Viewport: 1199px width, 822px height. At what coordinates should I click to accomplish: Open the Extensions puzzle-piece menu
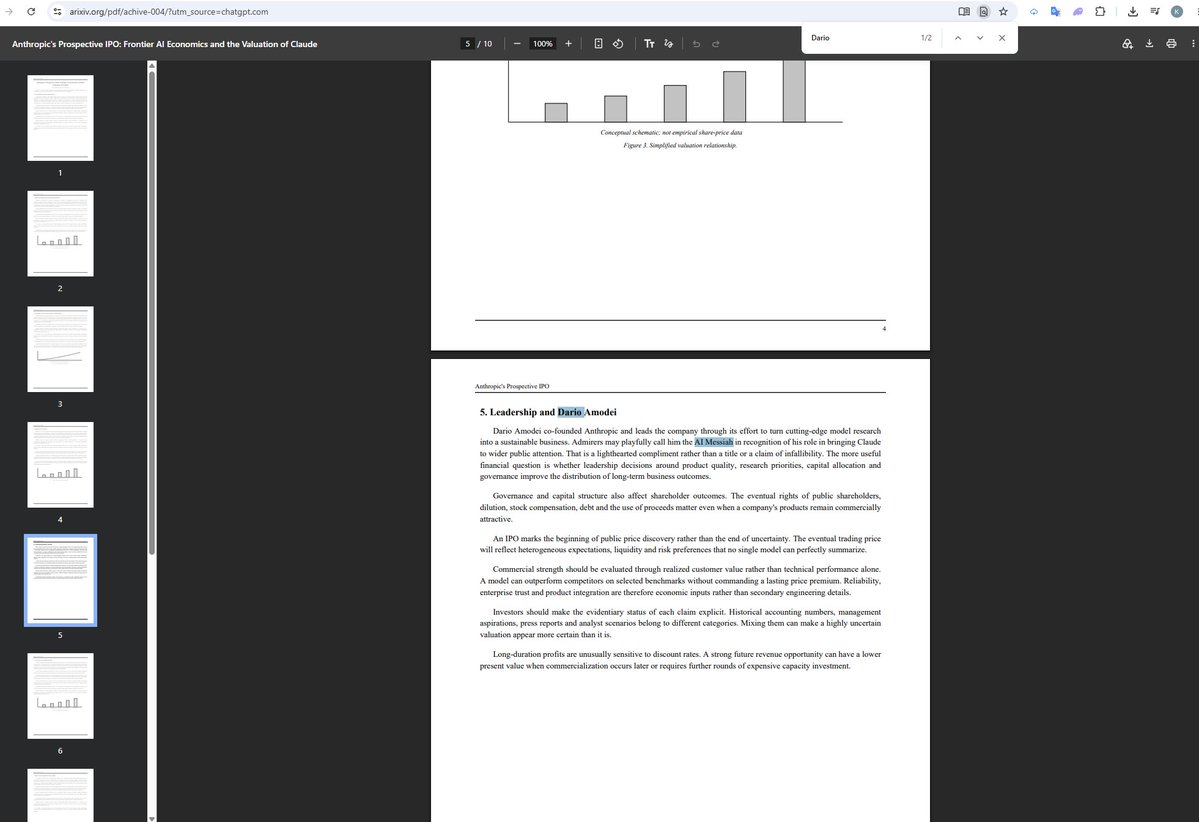(1100, 11)
